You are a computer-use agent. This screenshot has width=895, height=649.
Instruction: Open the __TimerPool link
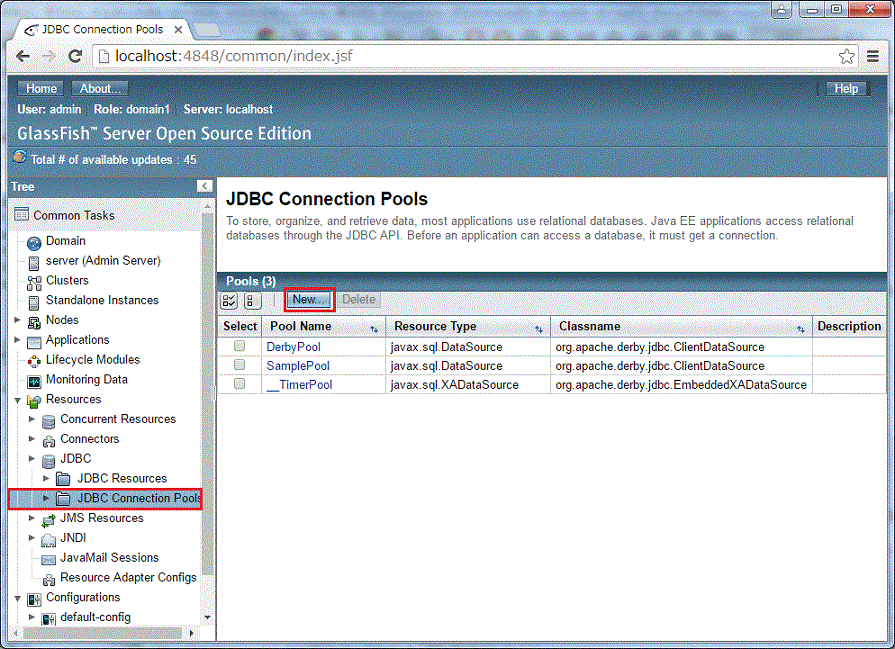tap(300, 385)
